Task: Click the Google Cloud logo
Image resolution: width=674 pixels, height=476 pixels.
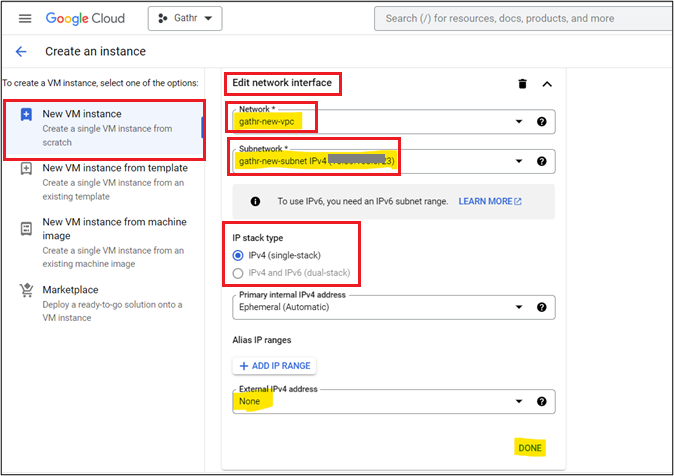Action: click(x=85, y=18)
